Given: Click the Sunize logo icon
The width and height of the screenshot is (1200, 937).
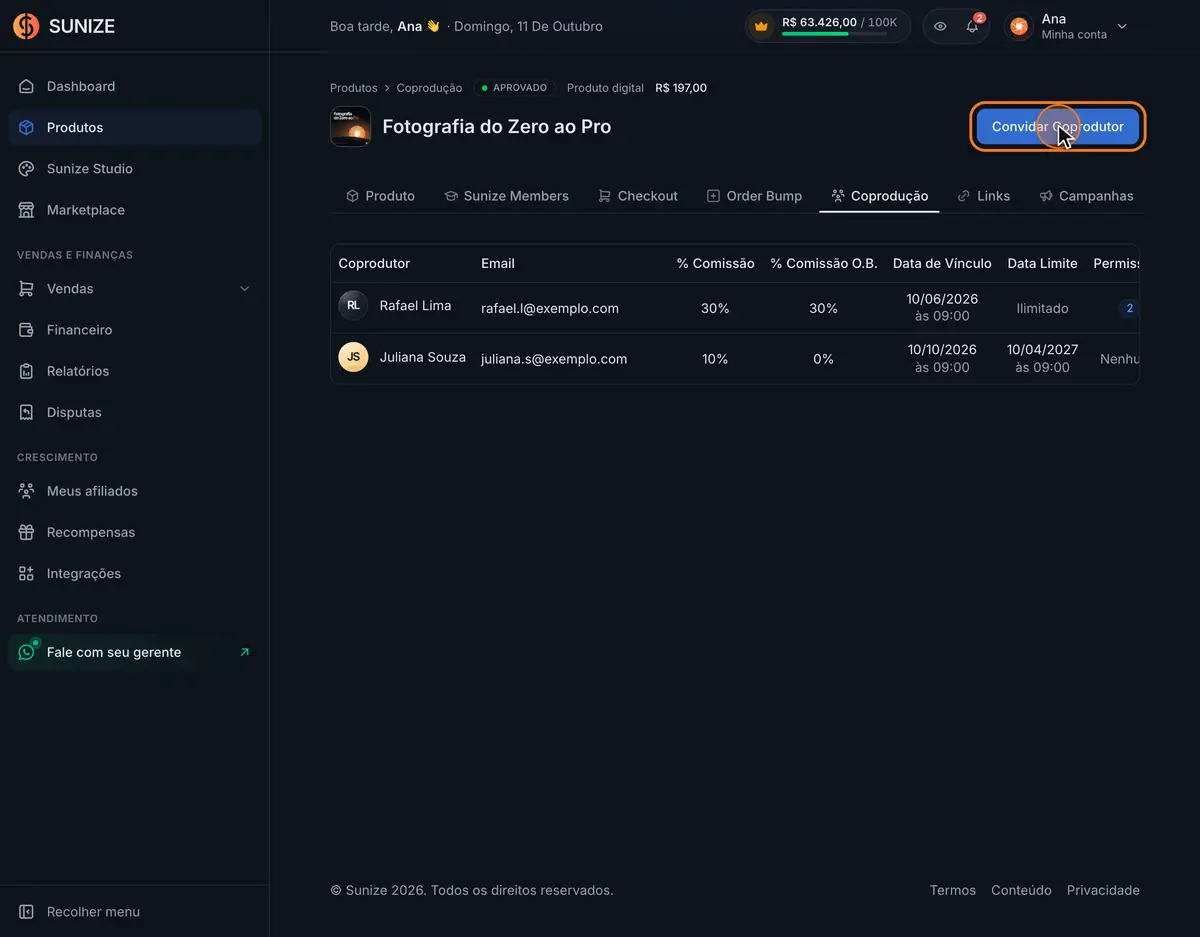Looking at the screenshot, I should coord(26,26).
